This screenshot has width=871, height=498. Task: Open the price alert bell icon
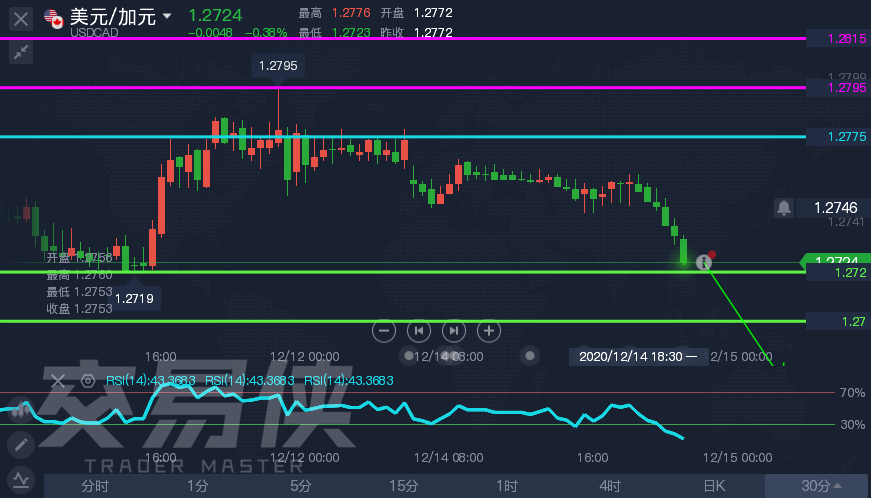click(783, 208)
